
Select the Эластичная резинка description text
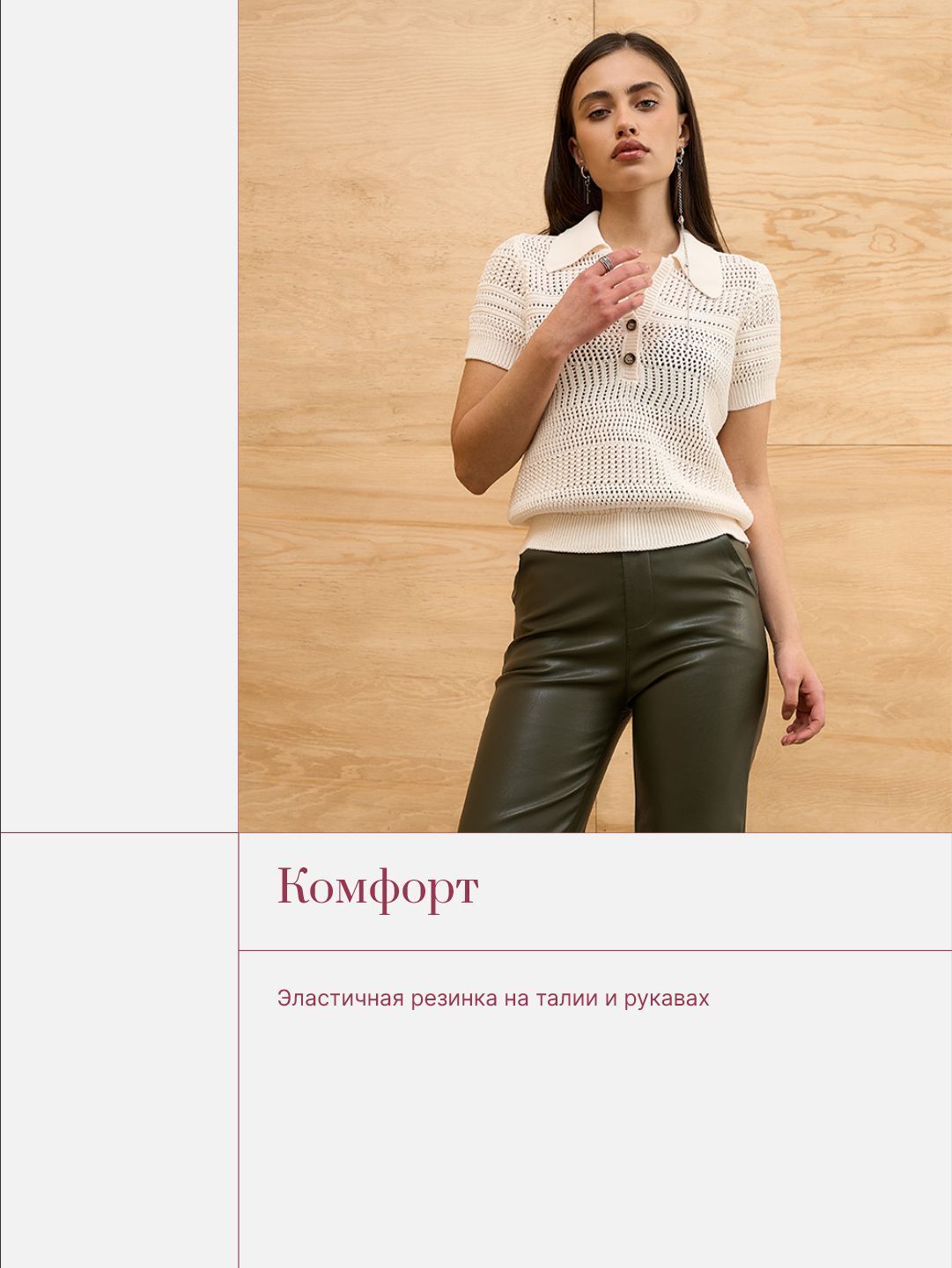493,999
